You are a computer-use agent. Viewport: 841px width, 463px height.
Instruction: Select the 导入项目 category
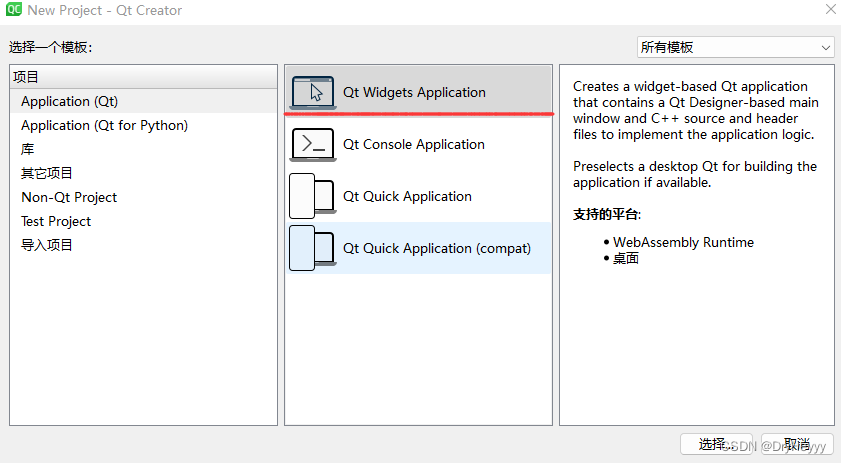(143, 245)
